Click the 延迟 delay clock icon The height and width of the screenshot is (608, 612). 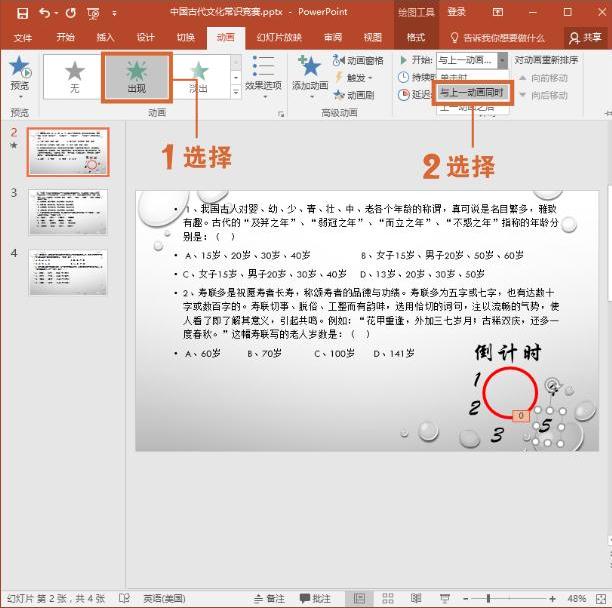[403, 94]
